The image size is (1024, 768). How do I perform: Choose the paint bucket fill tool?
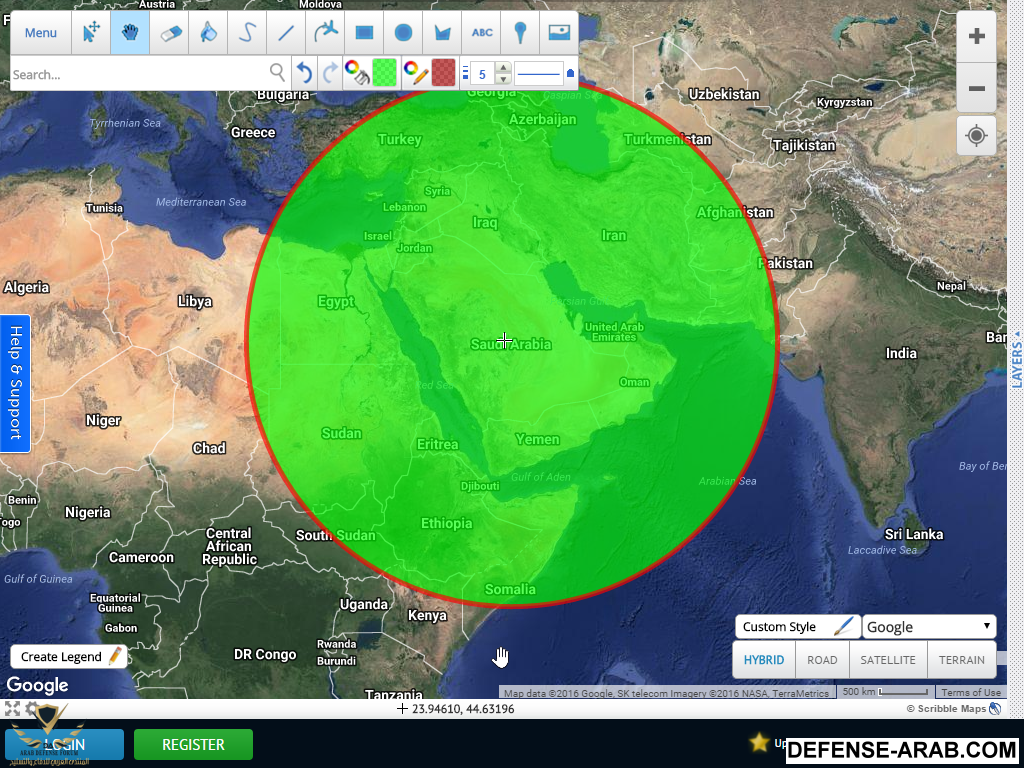pos(208,33)
